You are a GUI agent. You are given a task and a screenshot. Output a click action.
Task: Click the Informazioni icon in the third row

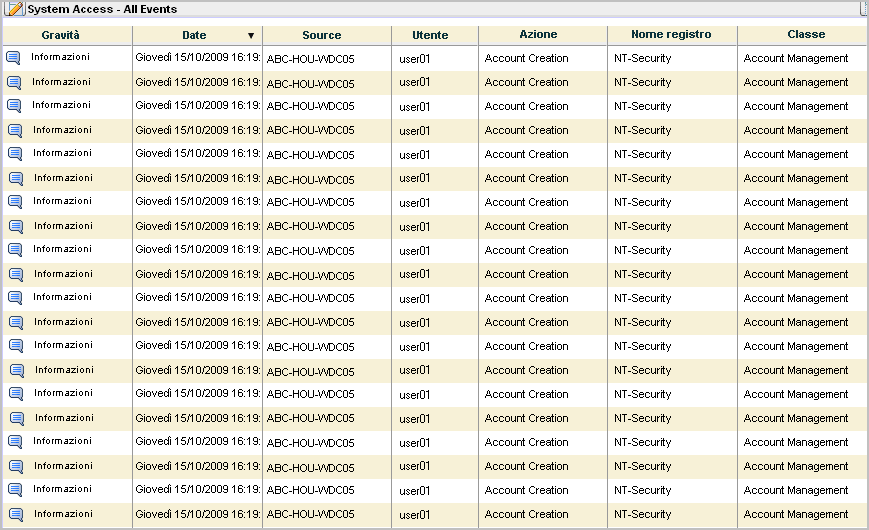pyautogui.click(x=15, y=106)
